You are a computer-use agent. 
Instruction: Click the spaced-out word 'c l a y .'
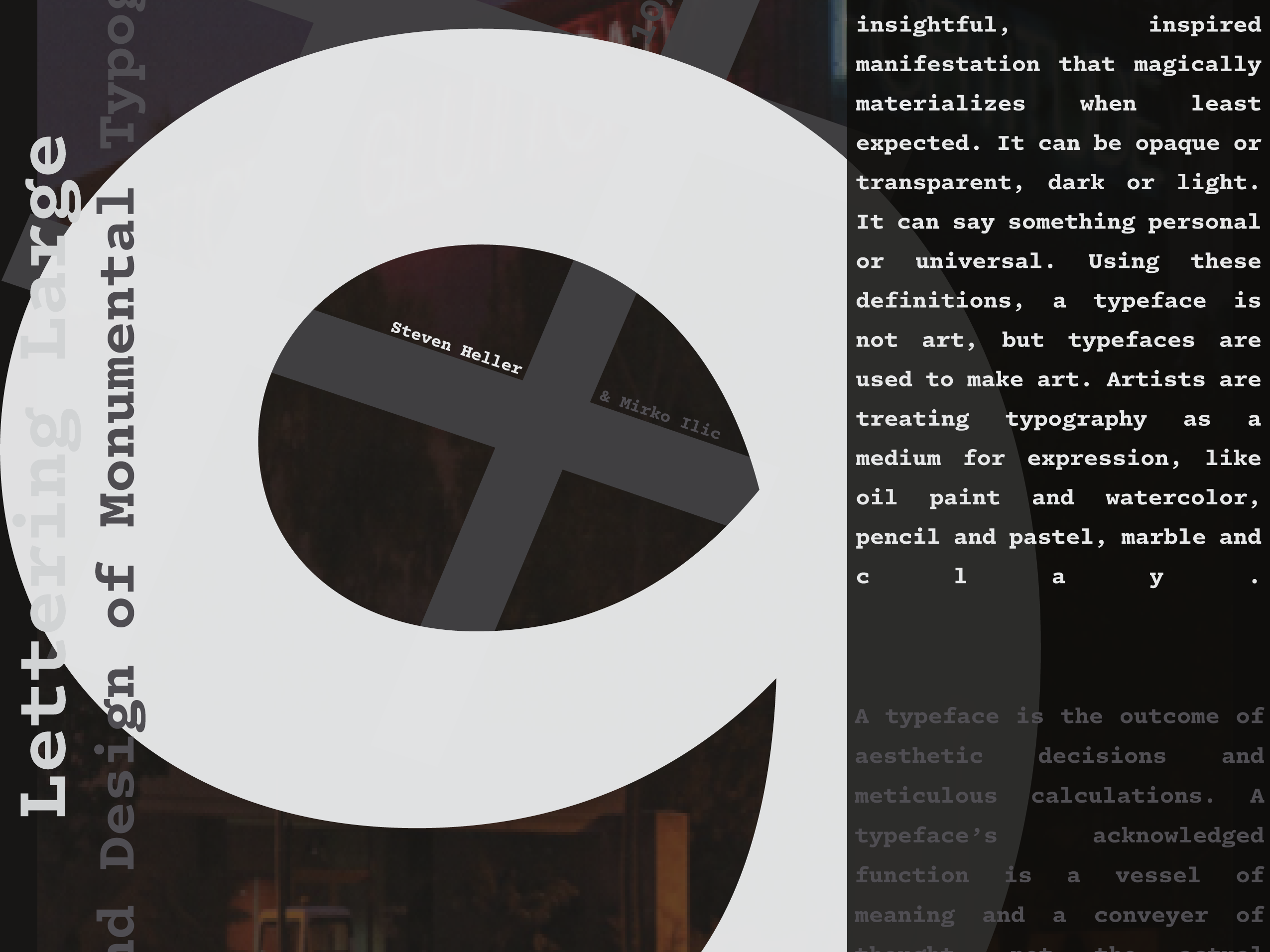[1058, 577]
